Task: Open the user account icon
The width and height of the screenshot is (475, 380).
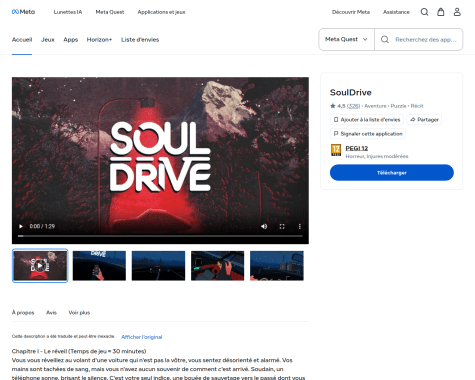Action: point(457,12)
